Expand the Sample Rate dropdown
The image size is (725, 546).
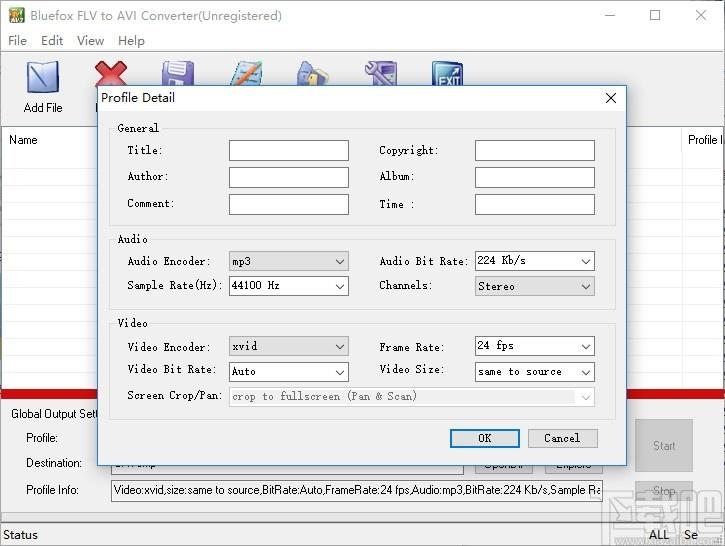tap(289, 286)
